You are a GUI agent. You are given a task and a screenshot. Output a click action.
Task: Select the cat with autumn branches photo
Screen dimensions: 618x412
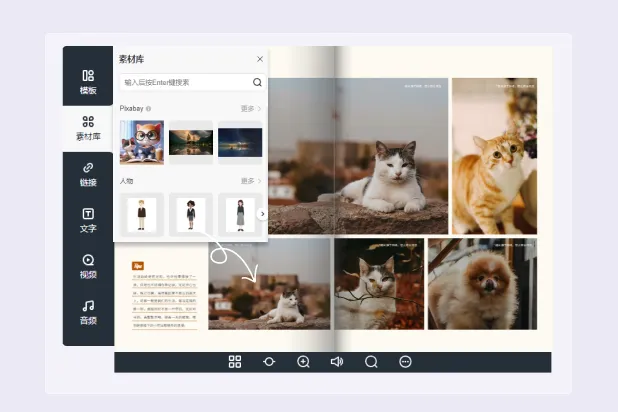coord(379,284)
